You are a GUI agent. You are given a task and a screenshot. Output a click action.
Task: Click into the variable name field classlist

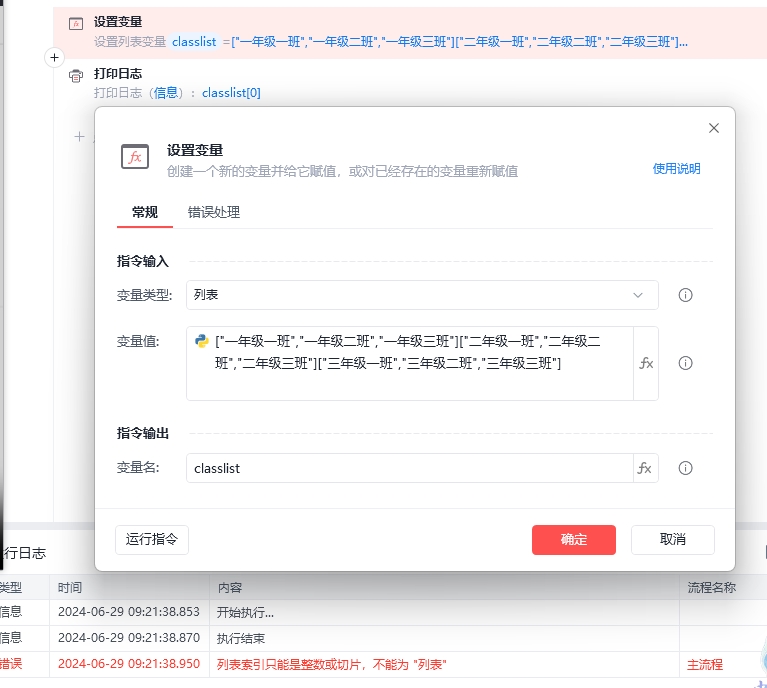pyautogui.click(x=409, y=468)
